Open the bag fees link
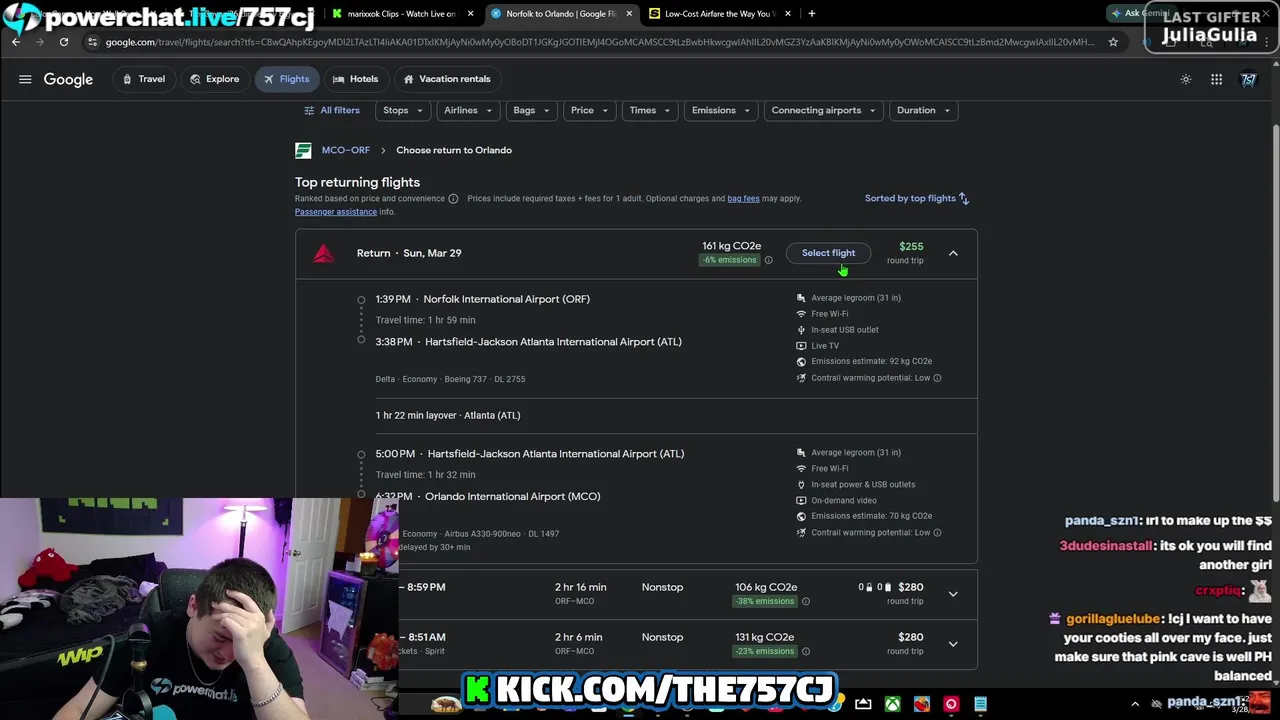The image size is (1280, 720). [x=743, y=198]
